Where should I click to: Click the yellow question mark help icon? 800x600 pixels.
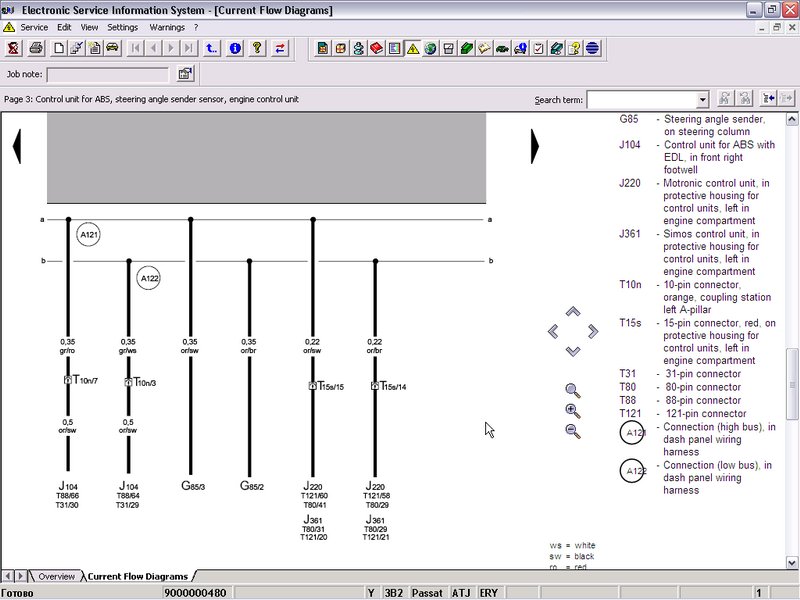257,48
